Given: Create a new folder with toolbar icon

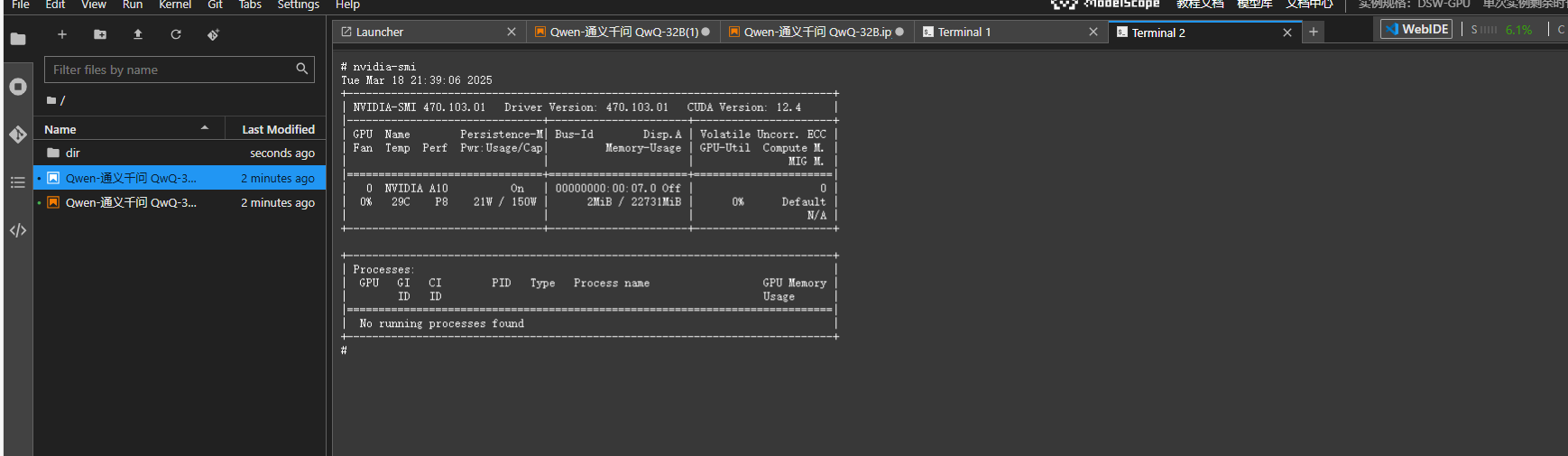Looking at the screenshot, I should tap(100, 34).
